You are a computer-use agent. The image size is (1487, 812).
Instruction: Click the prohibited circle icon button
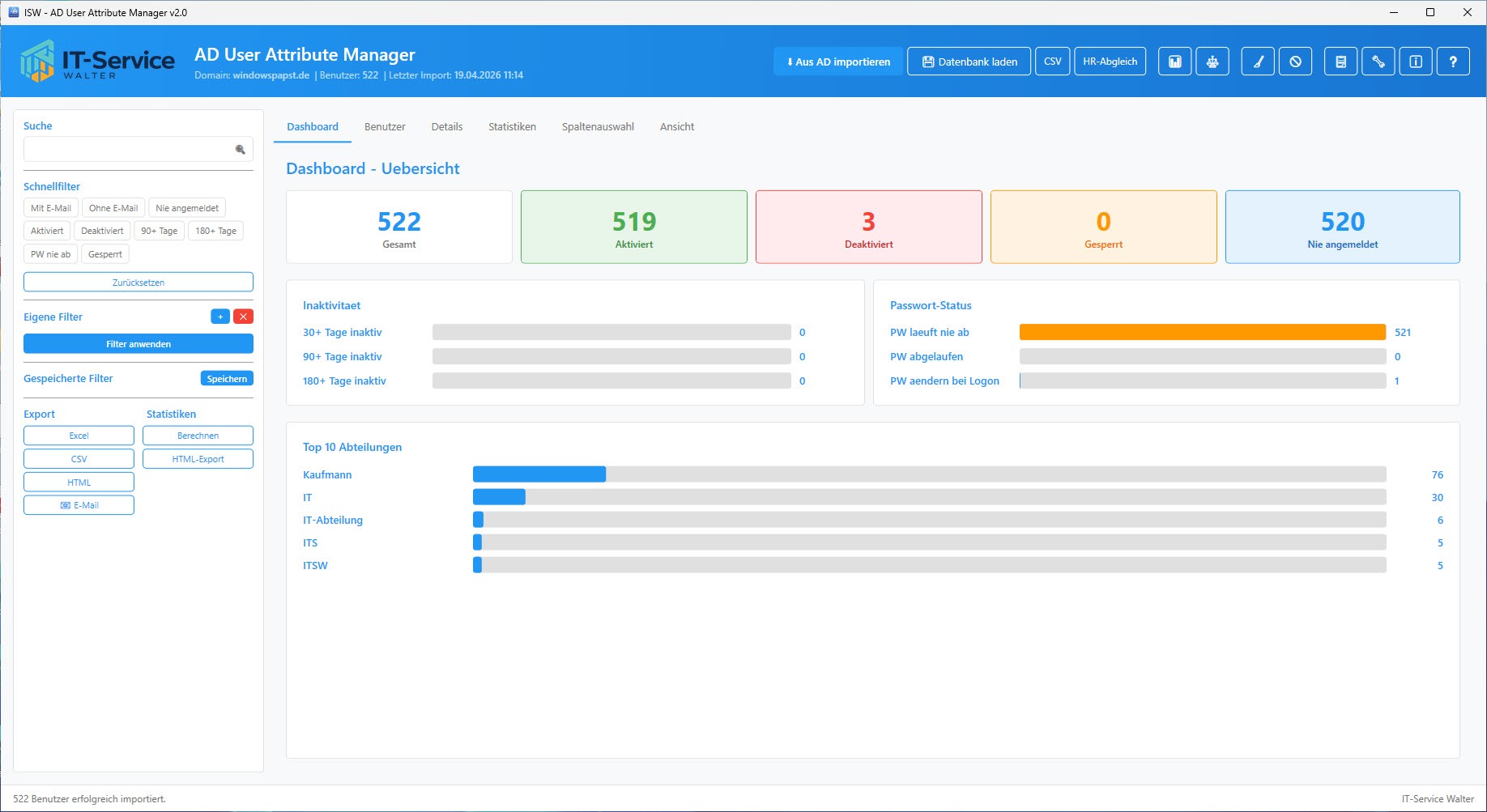click(x=1295, y=62)
